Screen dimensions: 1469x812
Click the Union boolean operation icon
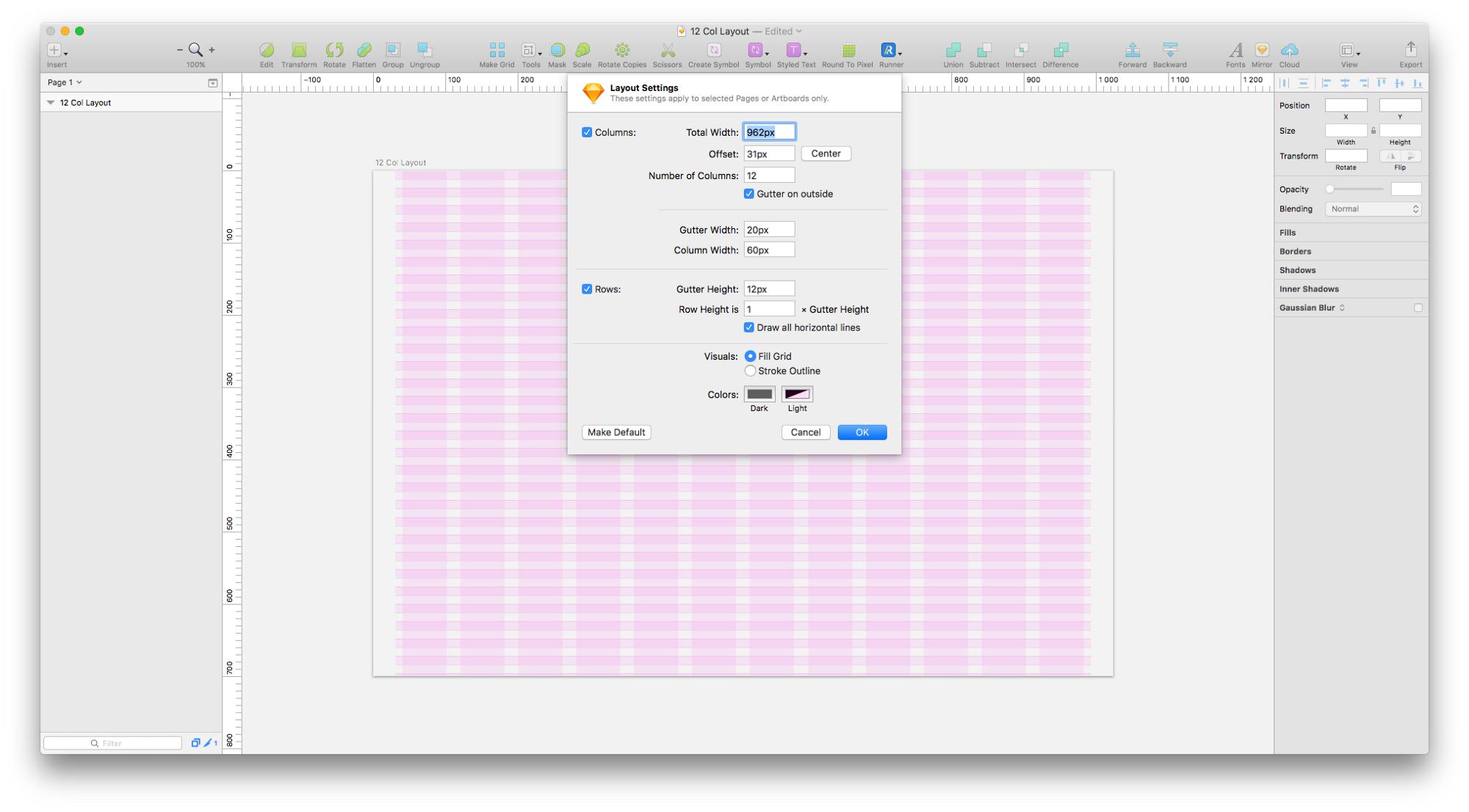pyautogui.click(x=953, y=50)
